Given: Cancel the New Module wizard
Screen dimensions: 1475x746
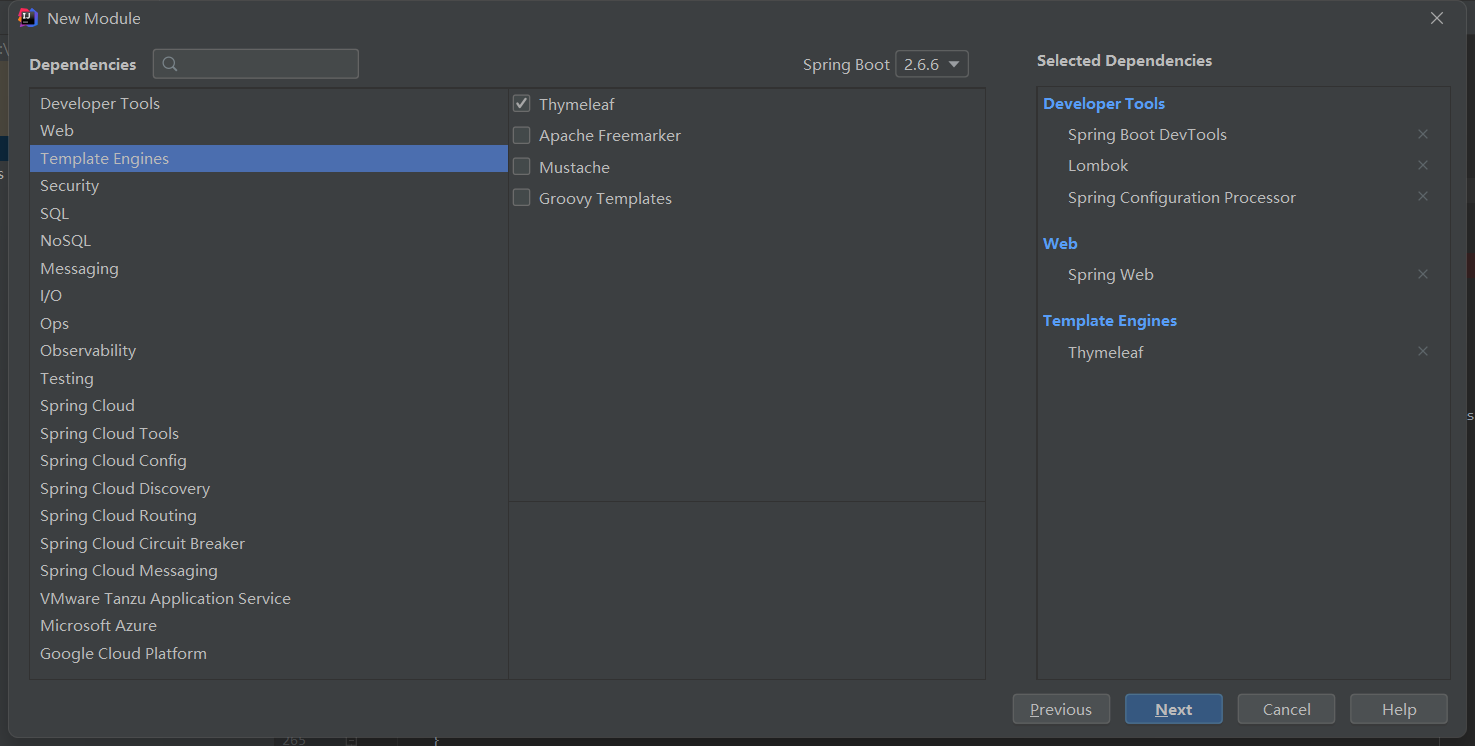Looking at the screenshot, I should [1287, 709].
